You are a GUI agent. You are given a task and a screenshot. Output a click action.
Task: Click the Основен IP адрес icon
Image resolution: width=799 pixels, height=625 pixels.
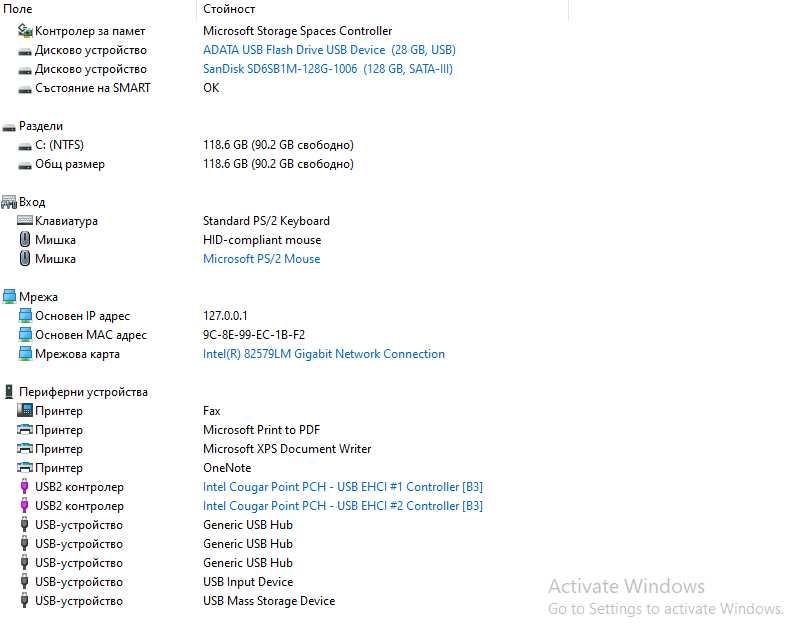coord(25,316)
